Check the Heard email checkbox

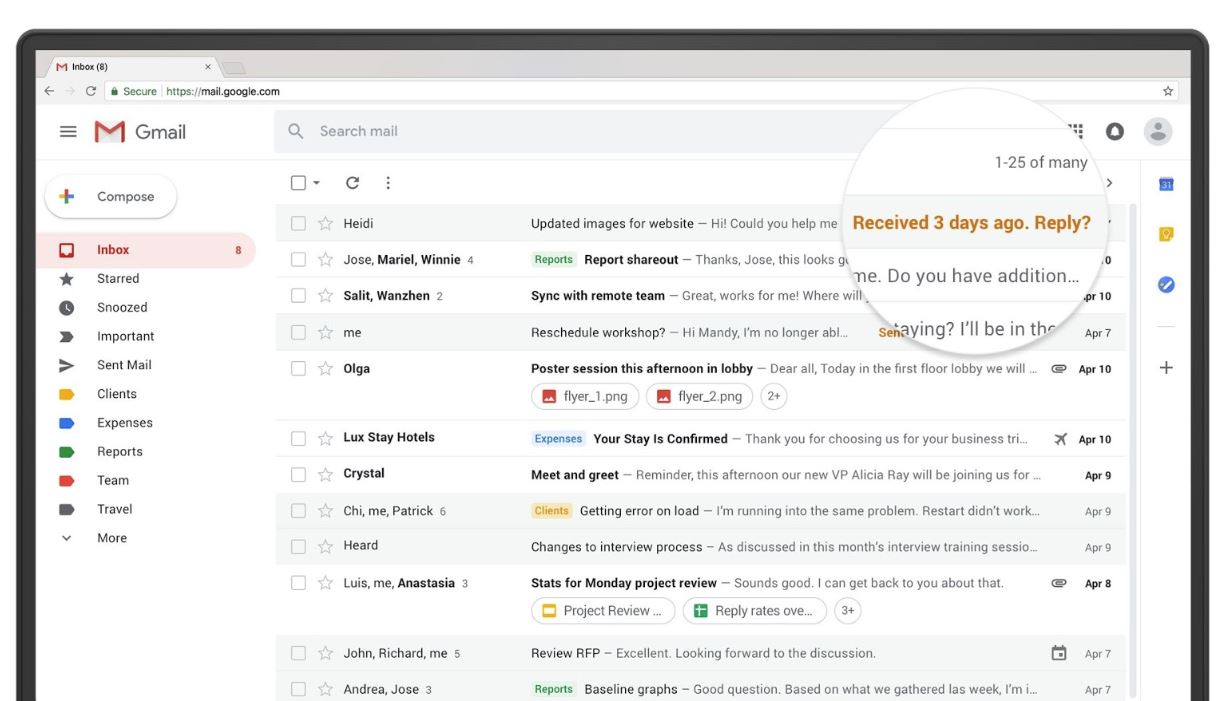coord(298,546)
